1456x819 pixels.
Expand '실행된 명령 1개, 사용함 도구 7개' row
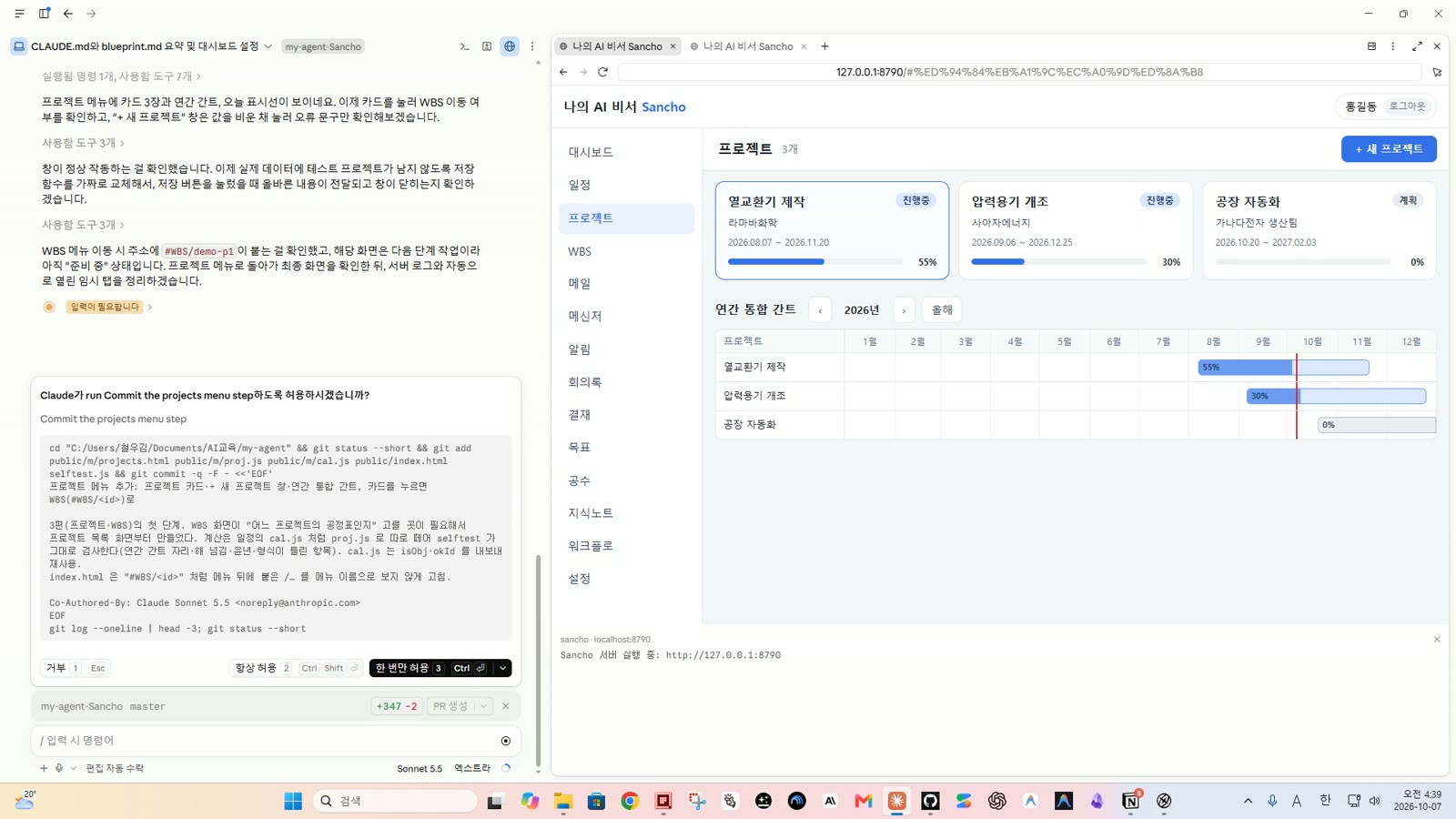click(121, 76)
